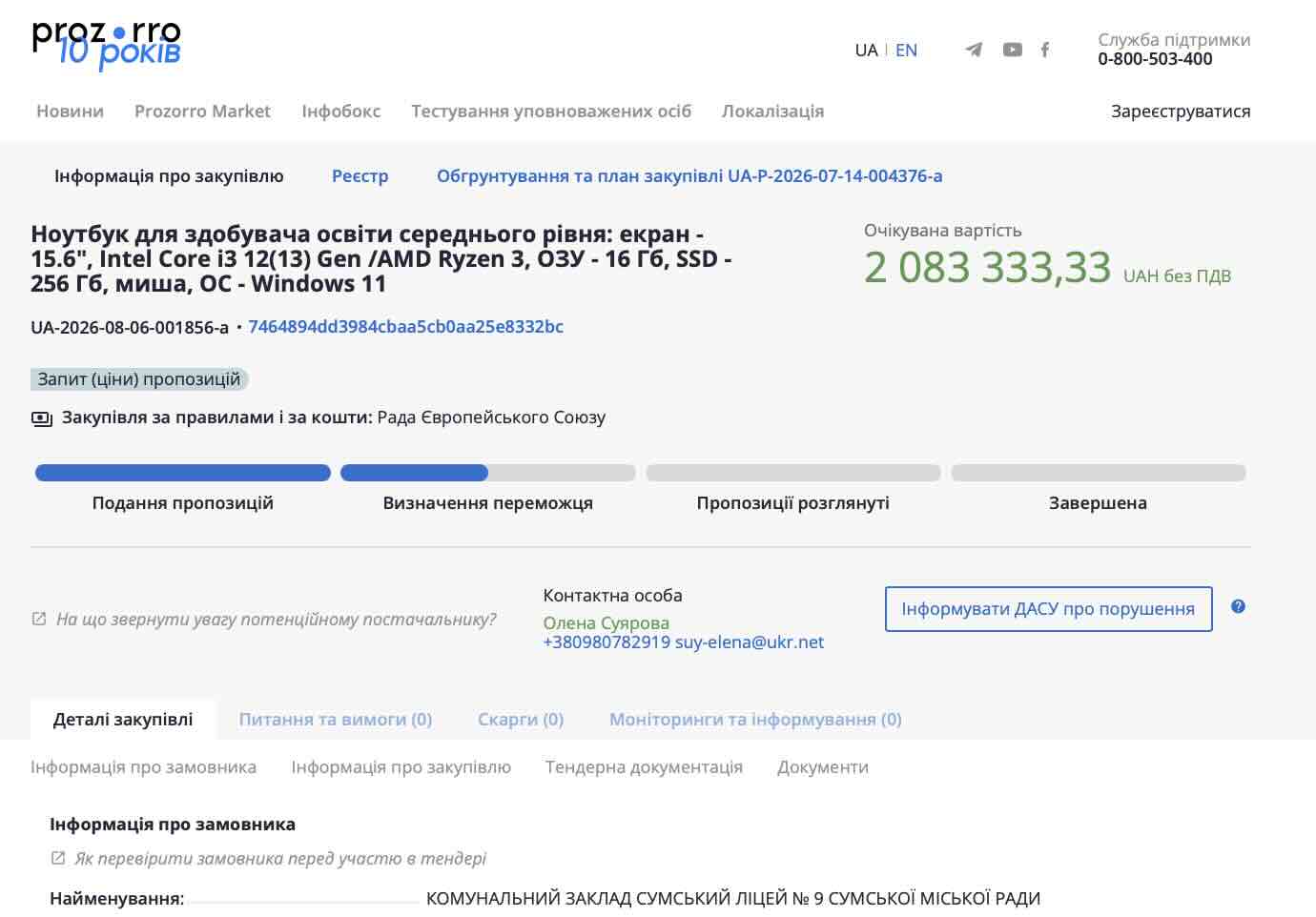Click the Пропозиції розглянуті progress bar

[793, 473]
